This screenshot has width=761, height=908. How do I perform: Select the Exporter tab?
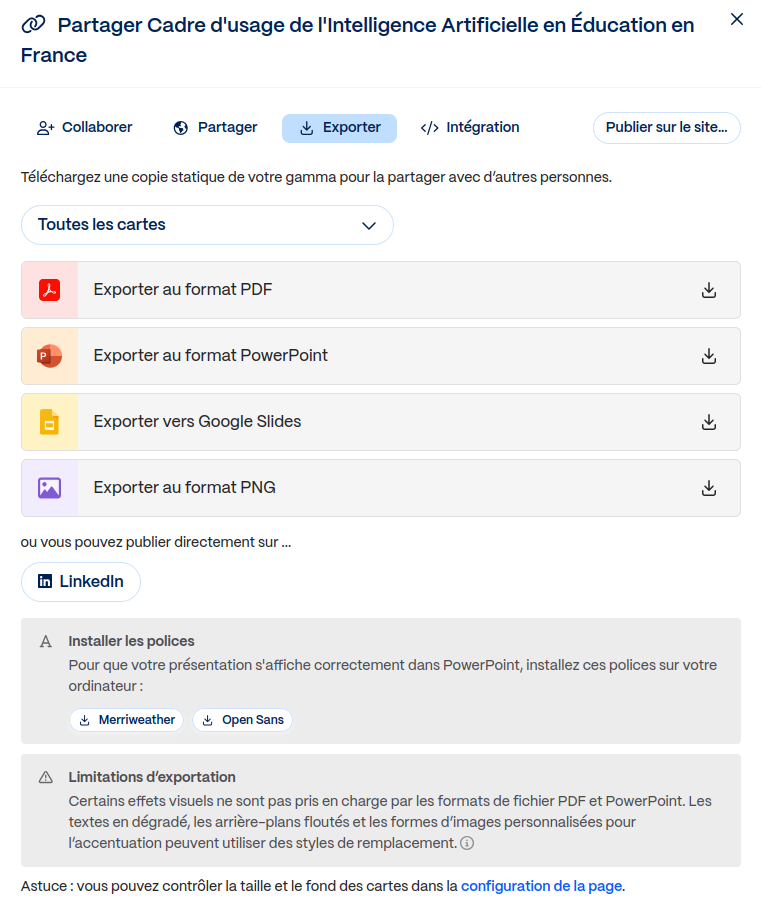339,128
